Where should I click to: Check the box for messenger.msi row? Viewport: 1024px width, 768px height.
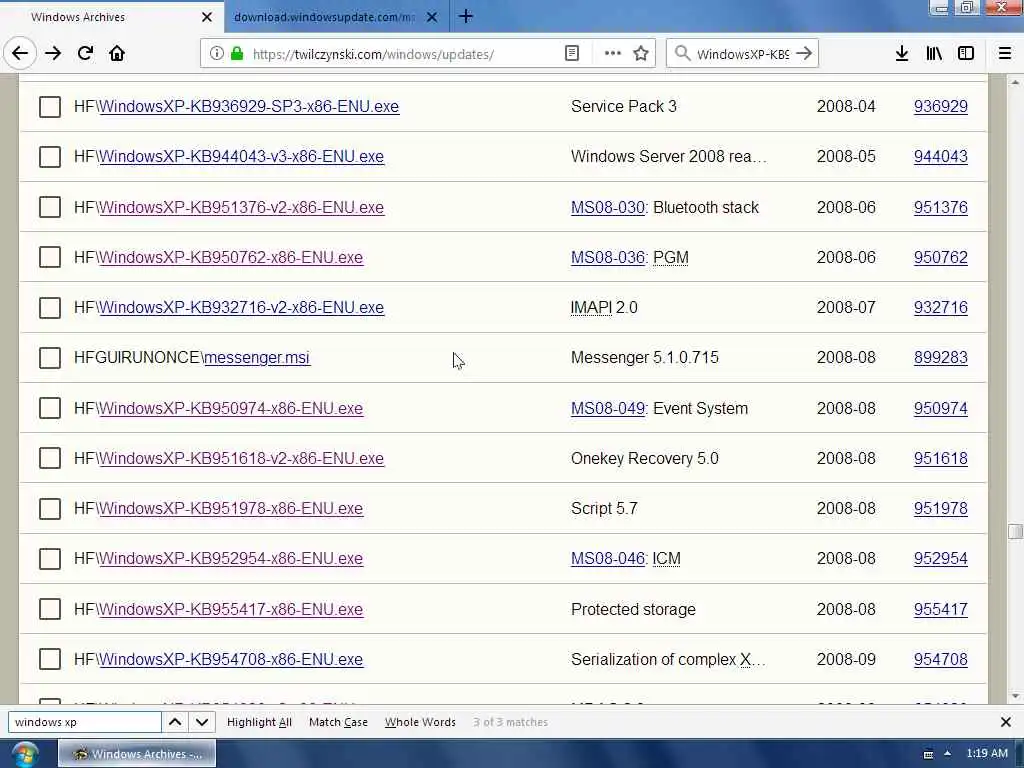(50, 358)
